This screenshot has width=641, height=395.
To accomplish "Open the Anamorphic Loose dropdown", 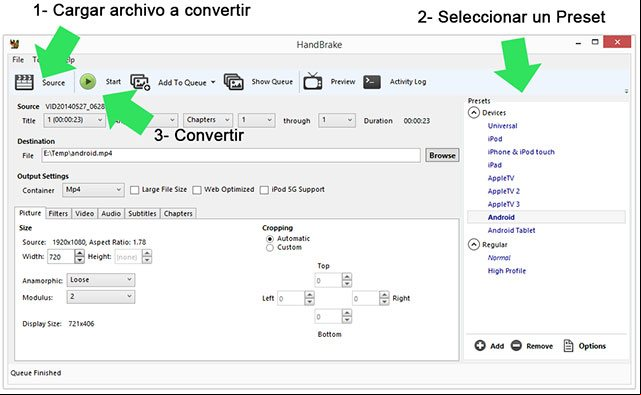I will coord(101,280).
